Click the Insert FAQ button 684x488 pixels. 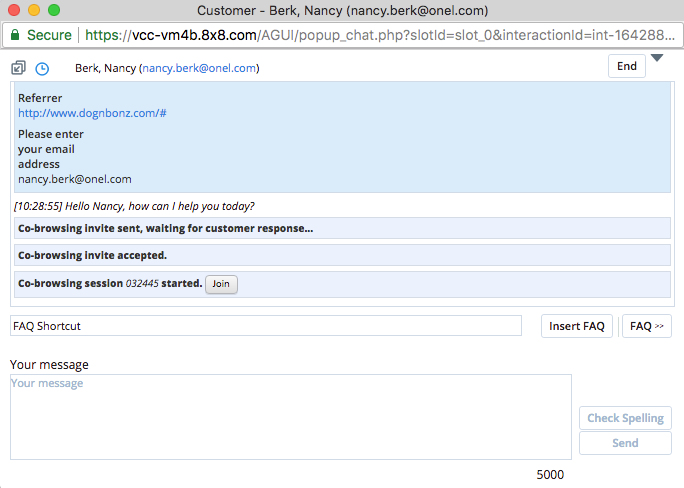pos(577,326)
